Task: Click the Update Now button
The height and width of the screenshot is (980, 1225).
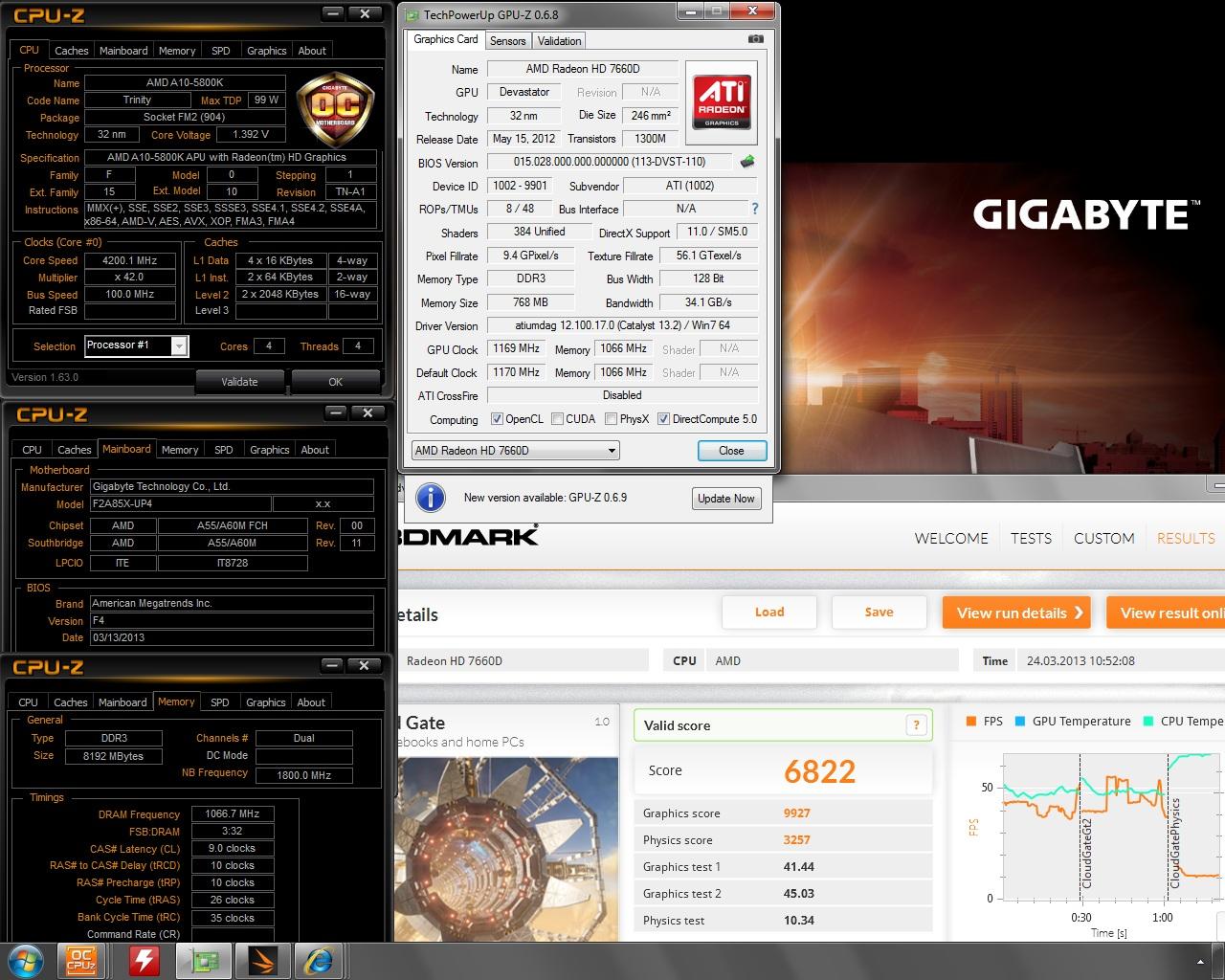Action: [725, 499]
